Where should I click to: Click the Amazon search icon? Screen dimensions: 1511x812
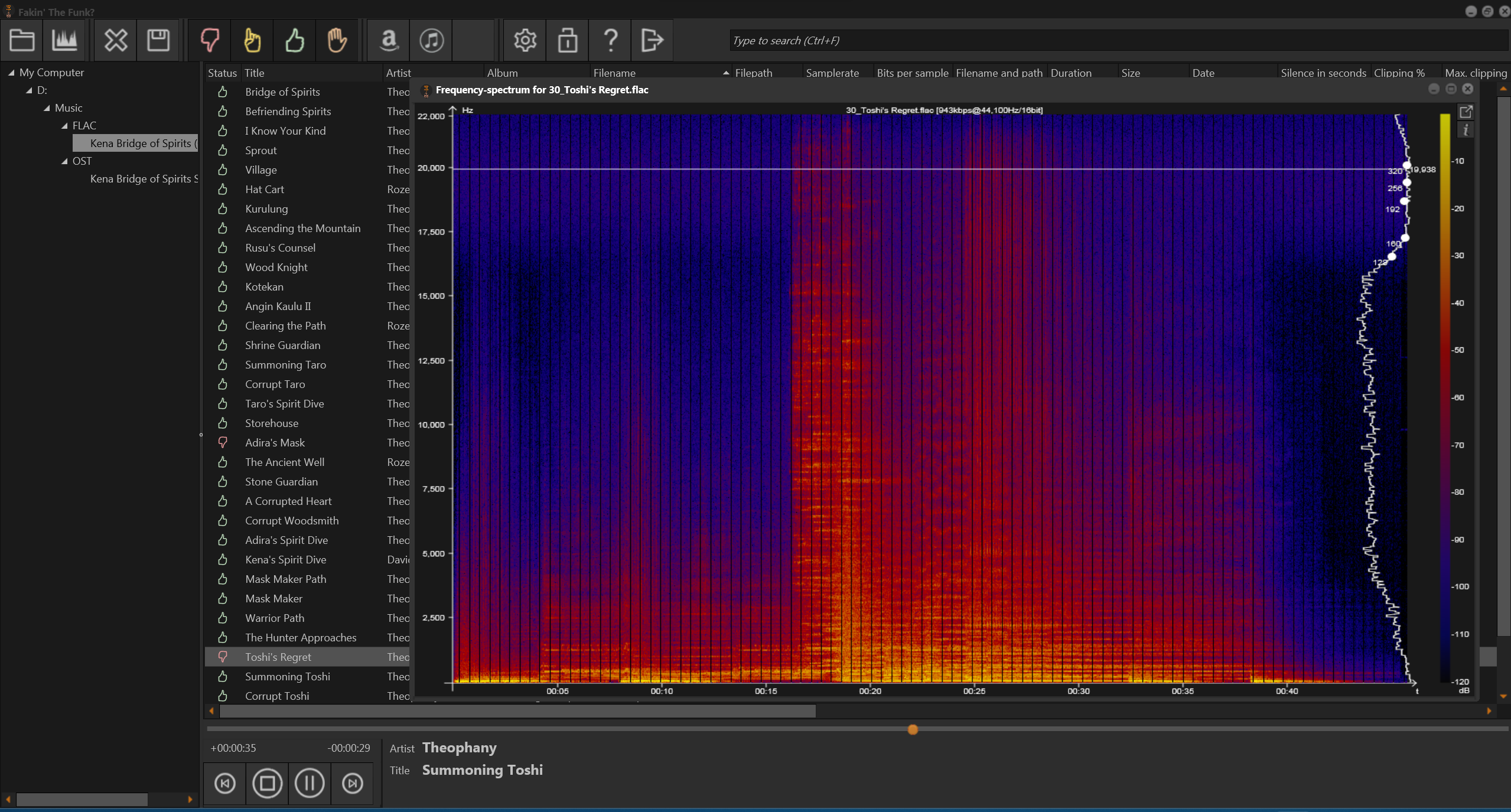point(389,40)
